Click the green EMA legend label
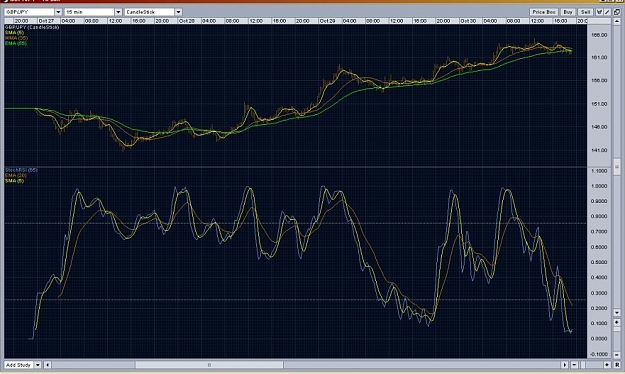 (16, 43)
